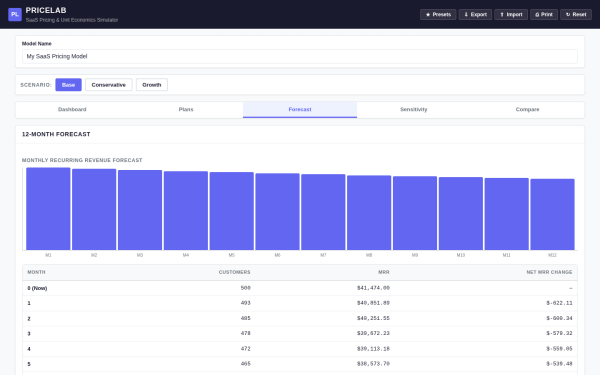Click the M6 bar in the chart
Viewport: 600px width, 375px height.
(x=277, y=212)
